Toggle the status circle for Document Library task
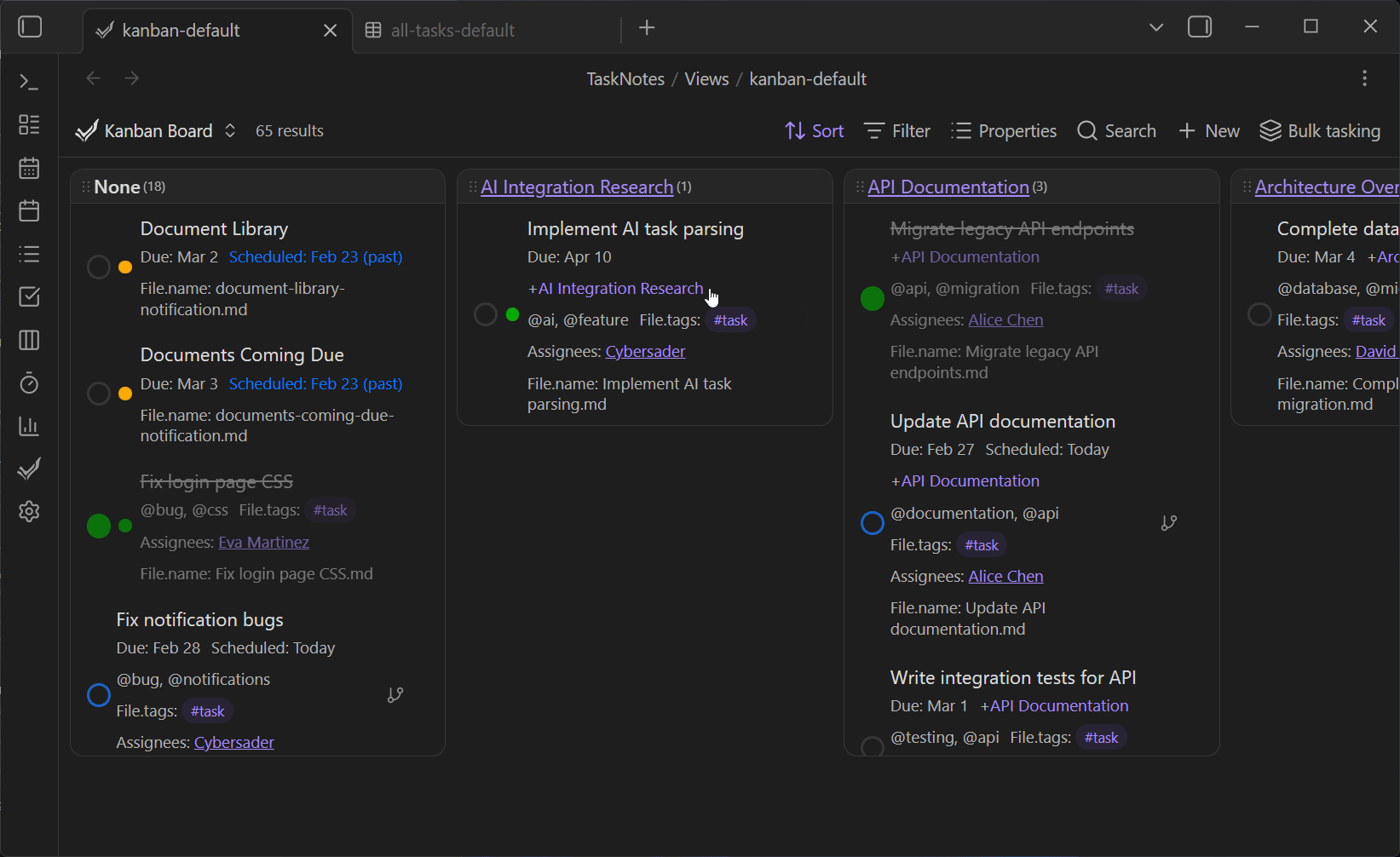The width and height of the screenshot is (1400, 857). [99, 267]
